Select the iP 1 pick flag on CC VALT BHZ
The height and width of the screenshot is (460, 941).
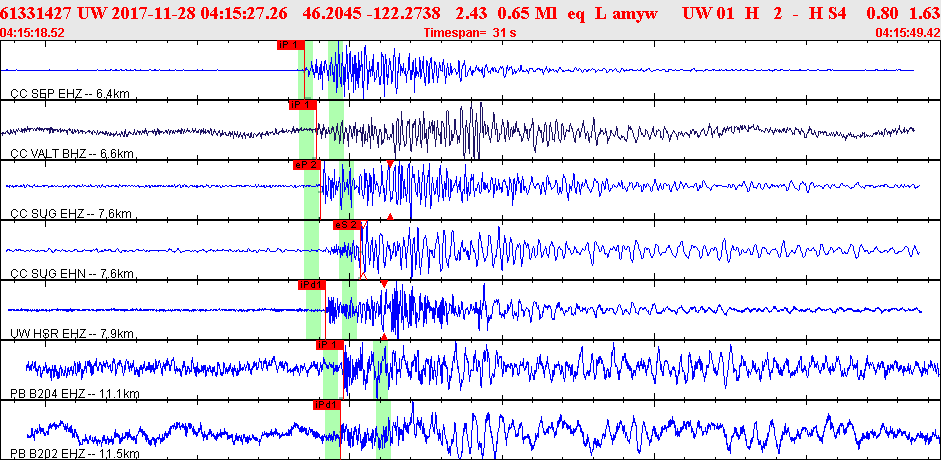(302, 105)
